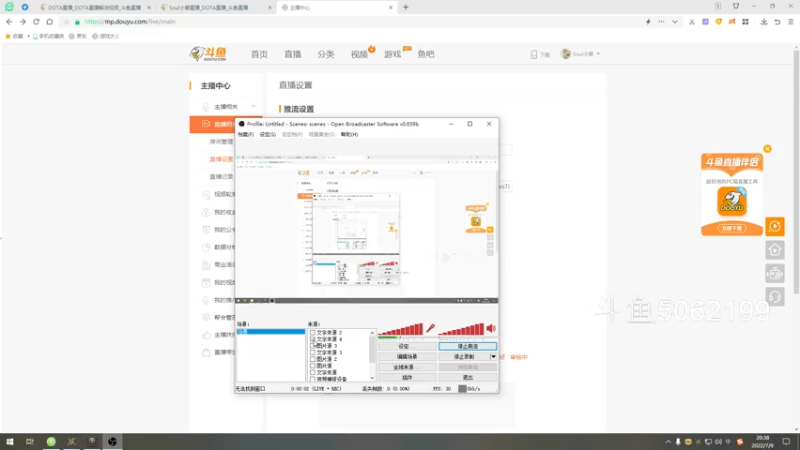This screenshot has width=800, height=450.
Task: Open the stop-recording dropdown arrow in OBS
Action: pyautogui.click(x=493, y=357)
